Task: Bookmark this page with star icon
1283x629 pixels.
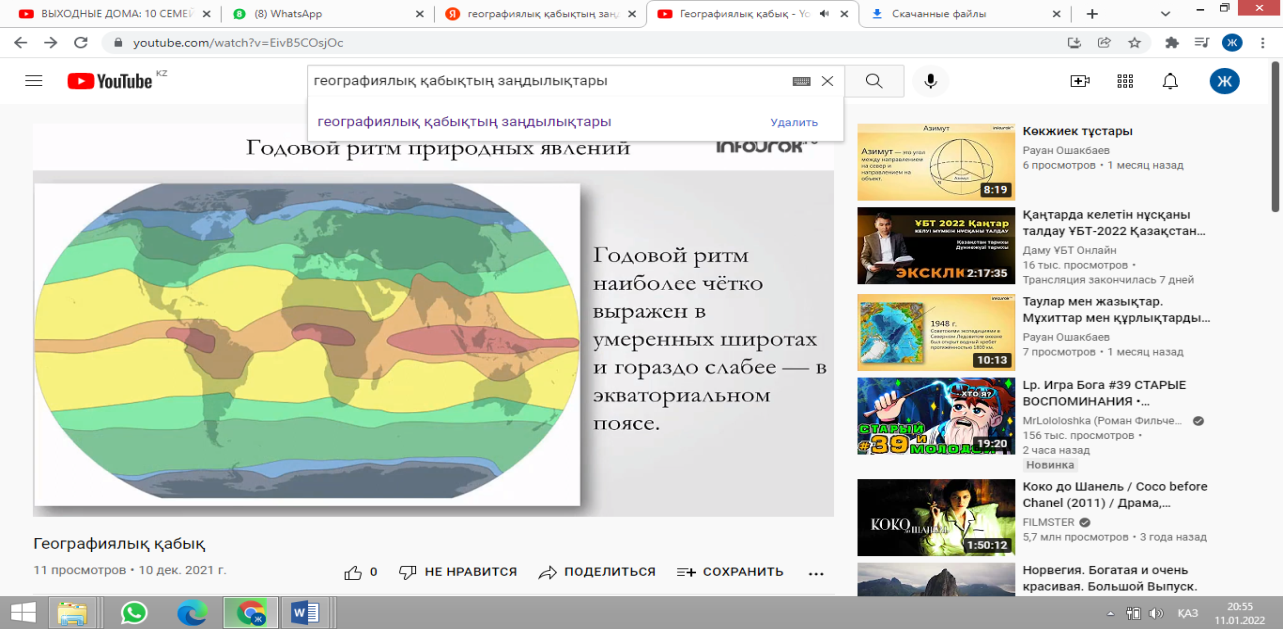Action: (1134, 43)
